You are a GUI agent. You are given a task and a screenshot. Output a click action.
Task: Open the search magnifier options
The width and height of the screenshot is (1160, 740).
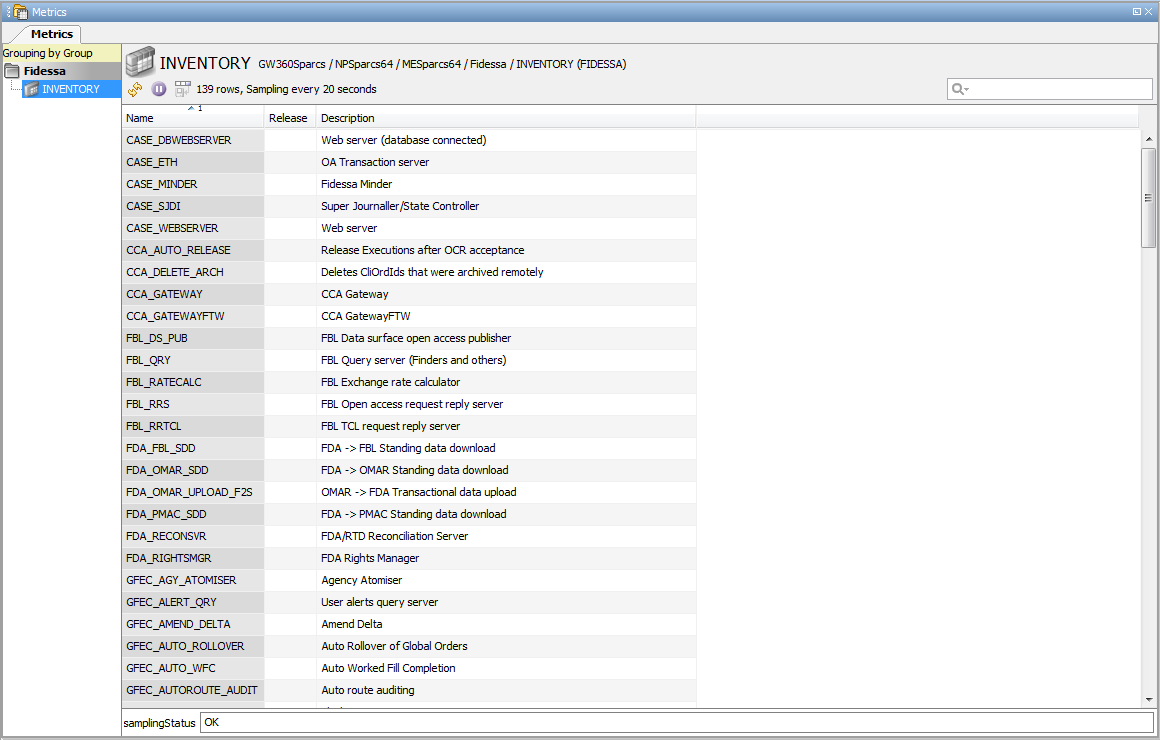[x=960, y=90]
